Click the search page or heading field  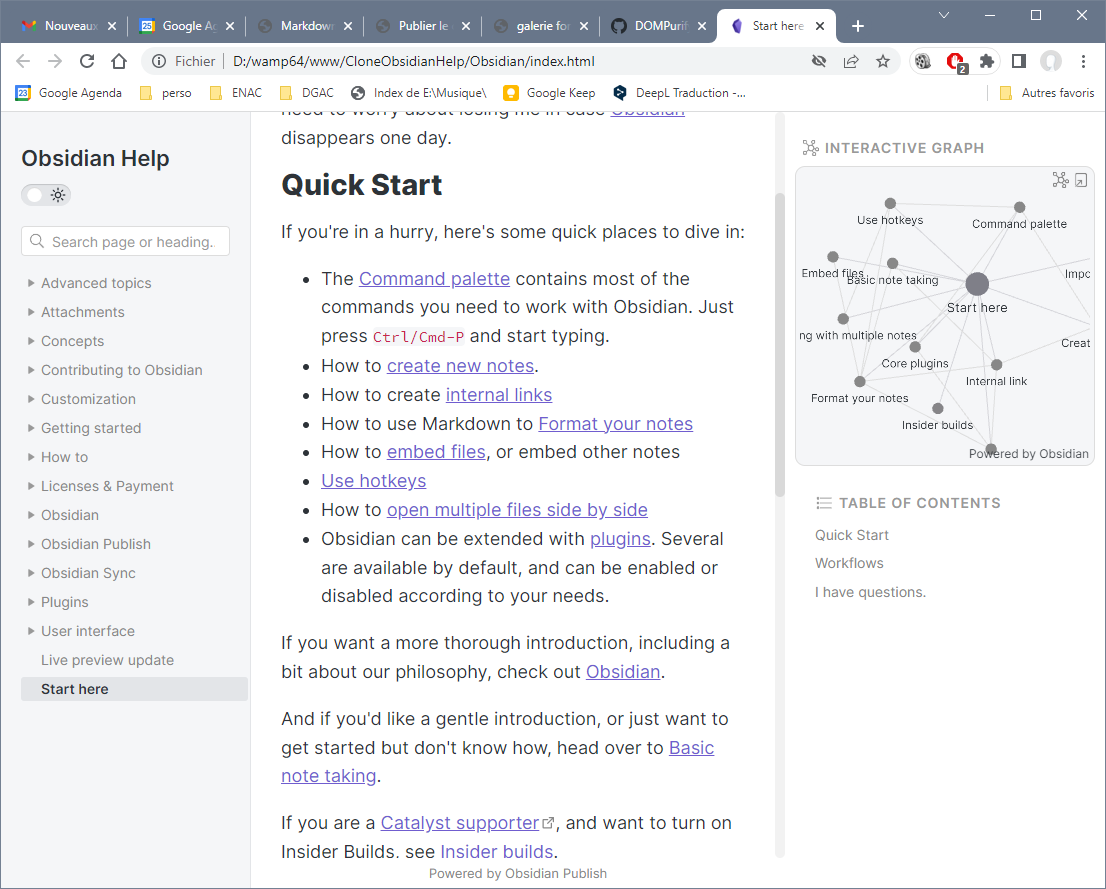click(x=126, y=241)
